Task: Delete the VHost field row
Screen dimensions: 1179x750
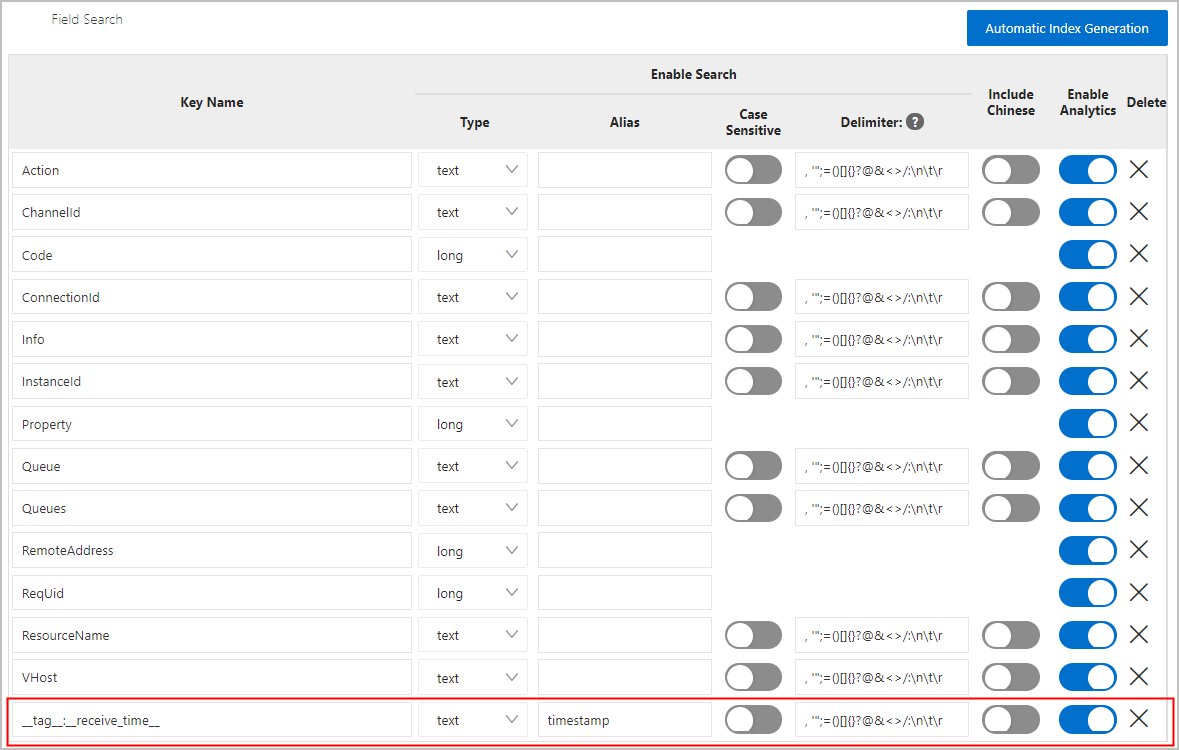Action: [x=1138, y=677]
